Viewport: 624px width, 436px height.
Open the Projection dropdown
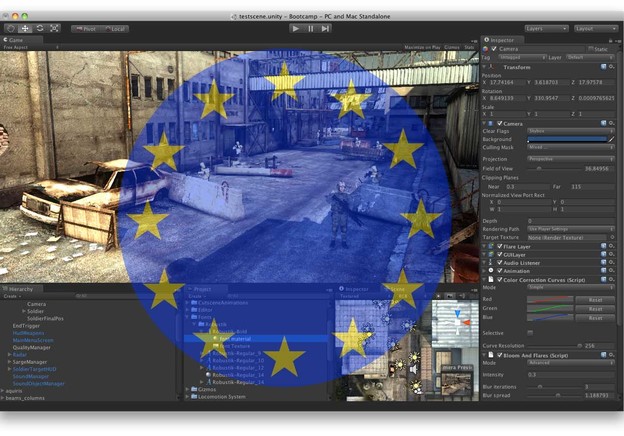(x=571, y=159)
